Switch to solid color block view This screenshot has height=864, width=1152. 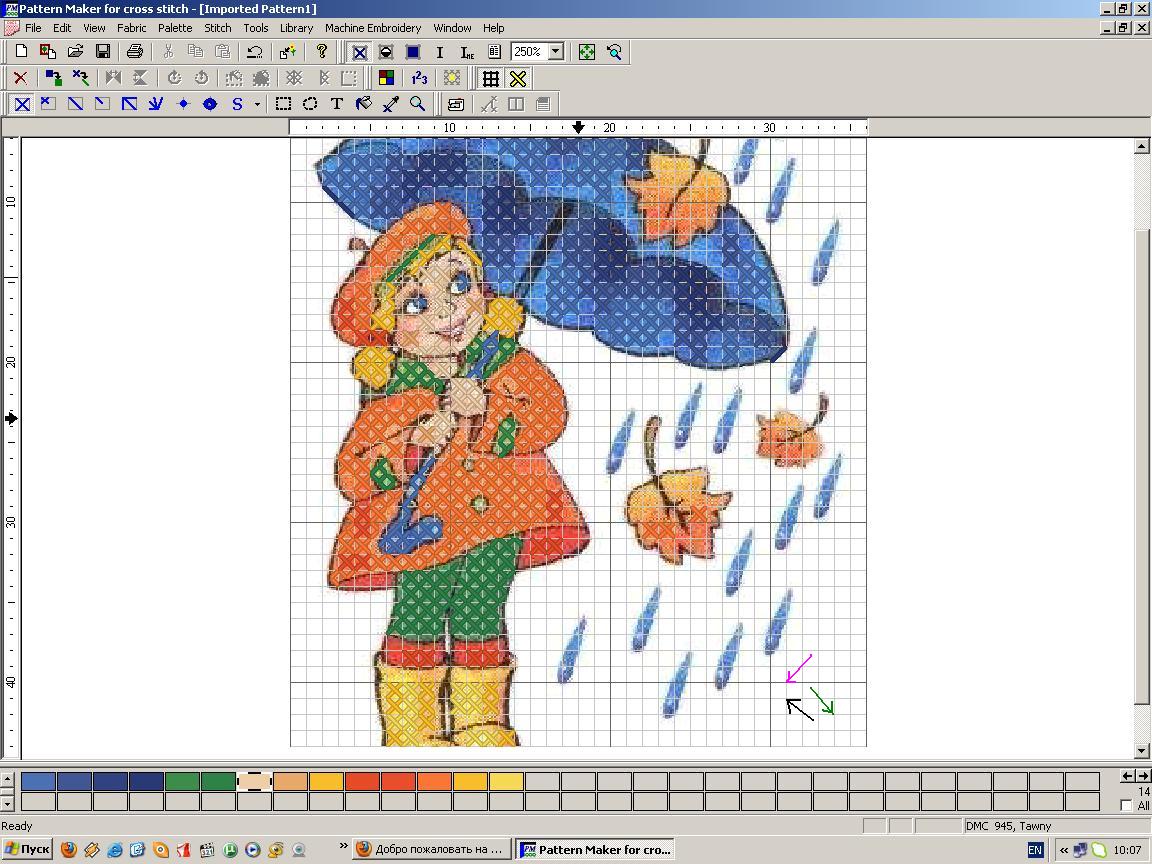point(413,52)
